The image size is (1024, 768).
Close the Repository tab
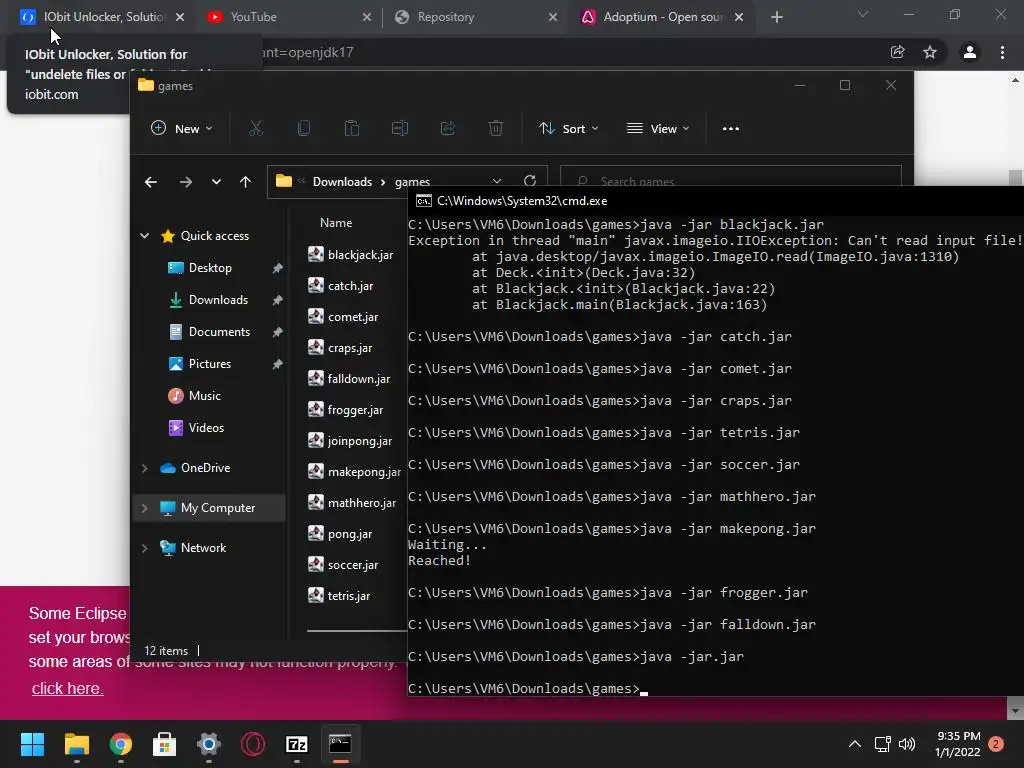pyautogui.click(x=553, y=17)
